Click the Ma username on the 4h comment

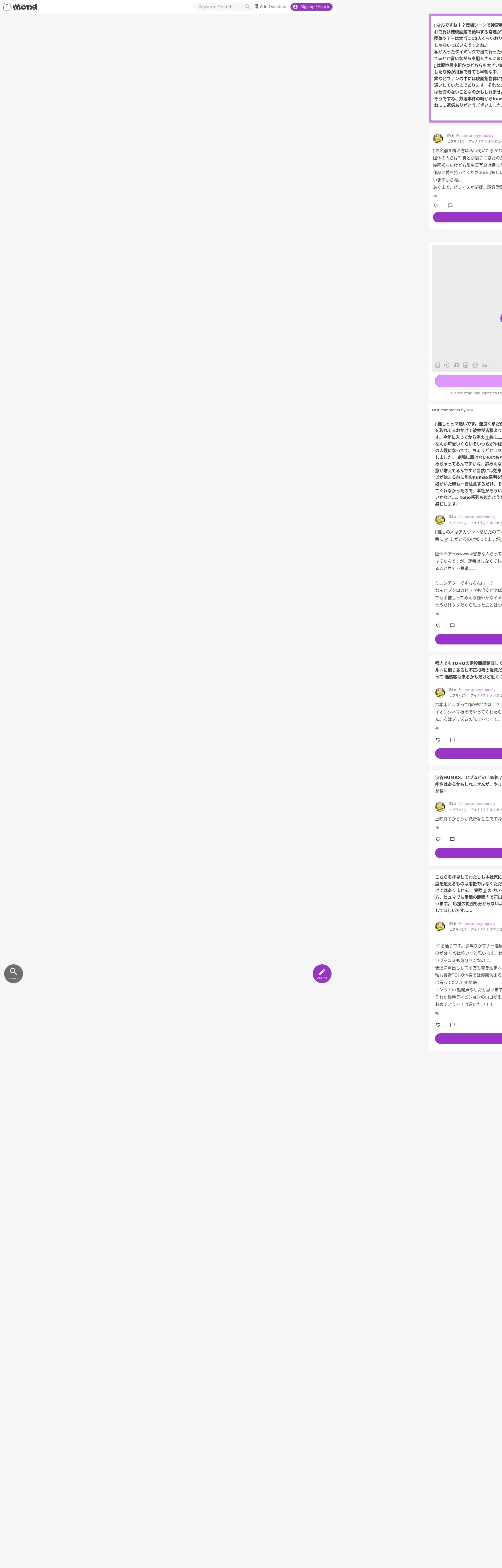tap(453, 690)
